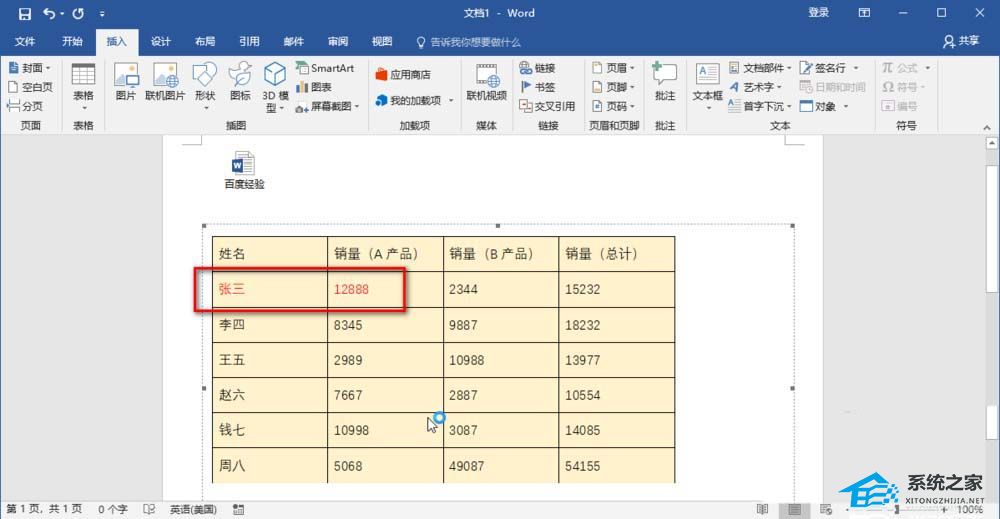Click the 共享 share button
Image resolution: width=1000 pixels, height=519 pixels.
[x=961, y=41]
